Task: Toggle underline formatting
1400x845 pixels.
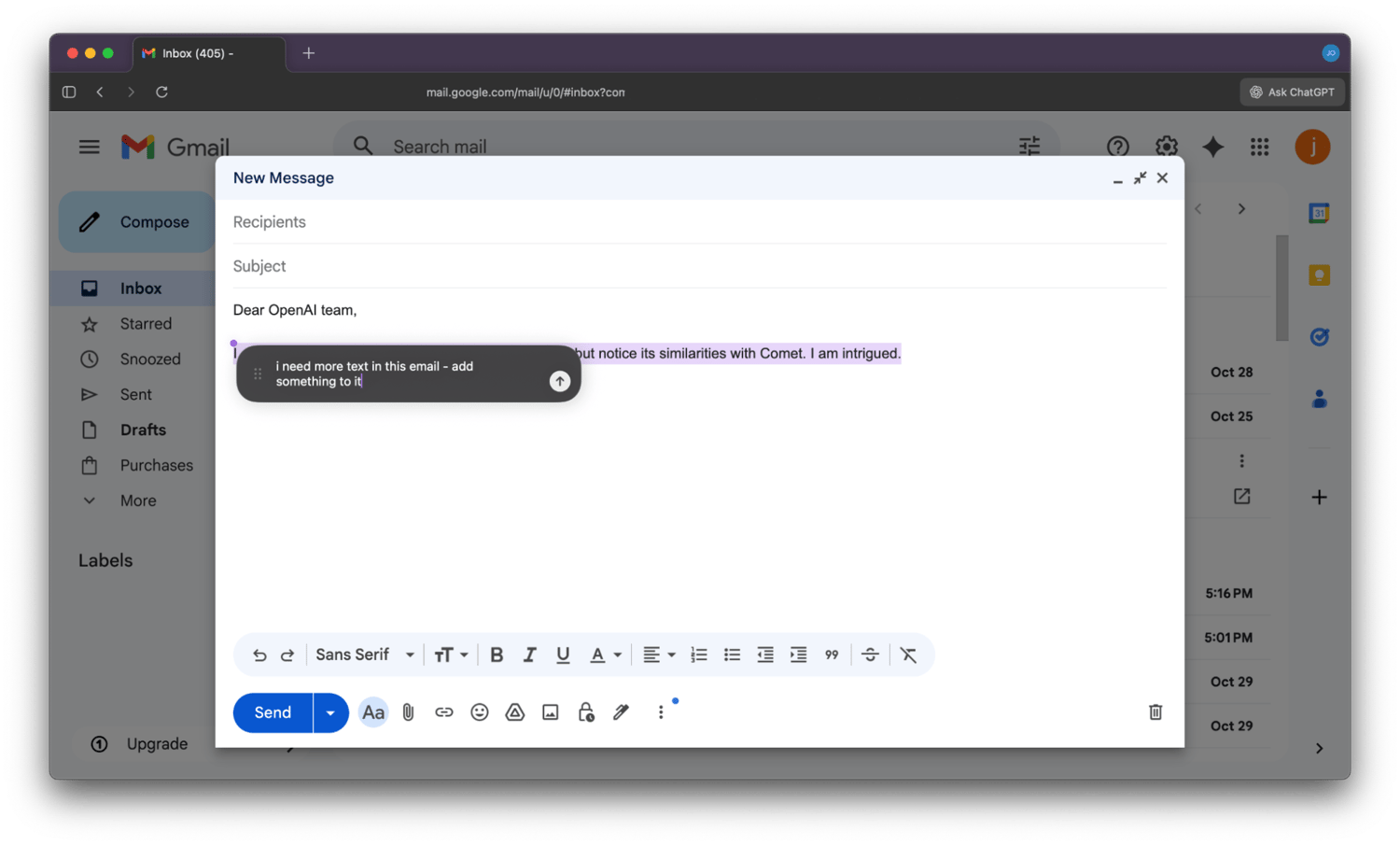Action: pyautogui.click(x=563, y=655)
